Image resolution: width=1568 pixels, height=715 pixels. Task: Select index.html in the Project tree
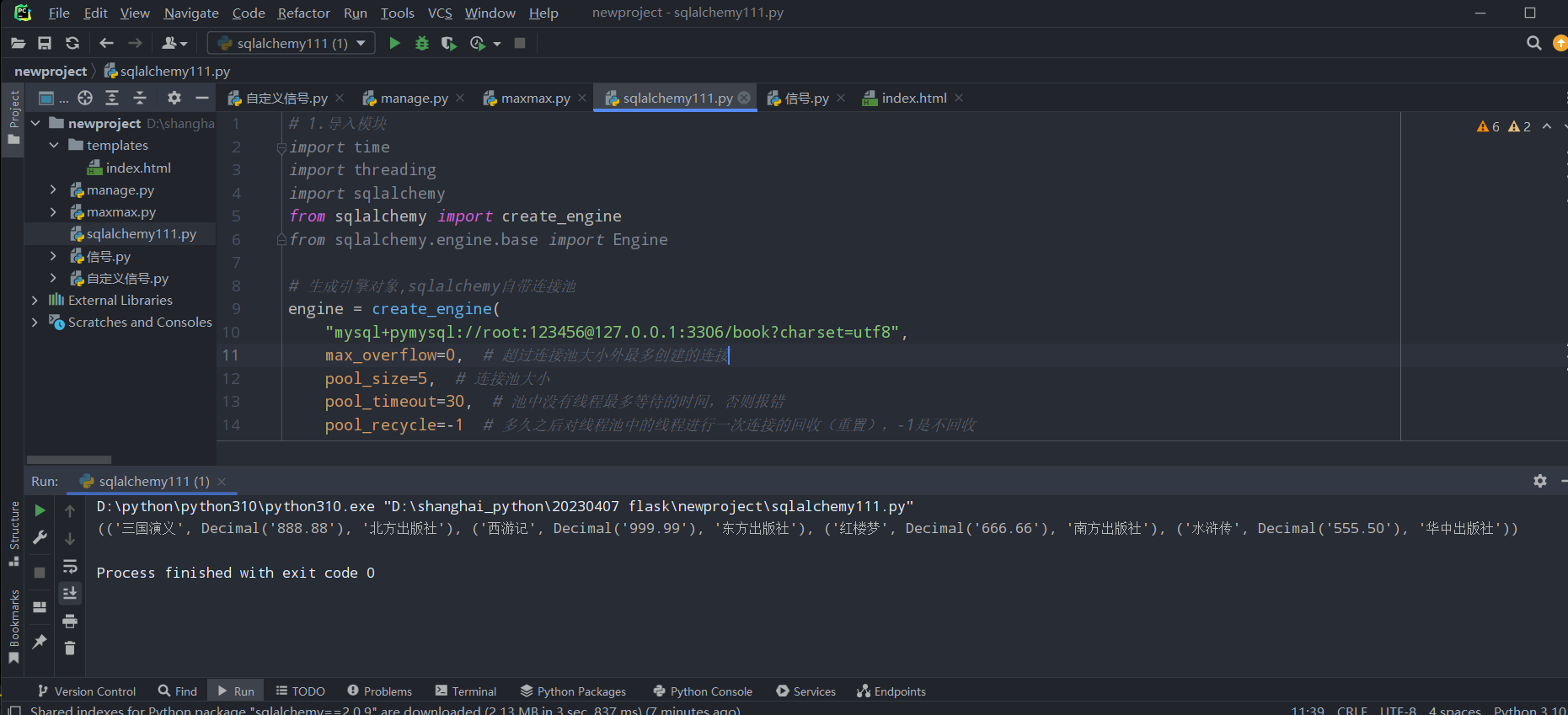tap(129, 168)
